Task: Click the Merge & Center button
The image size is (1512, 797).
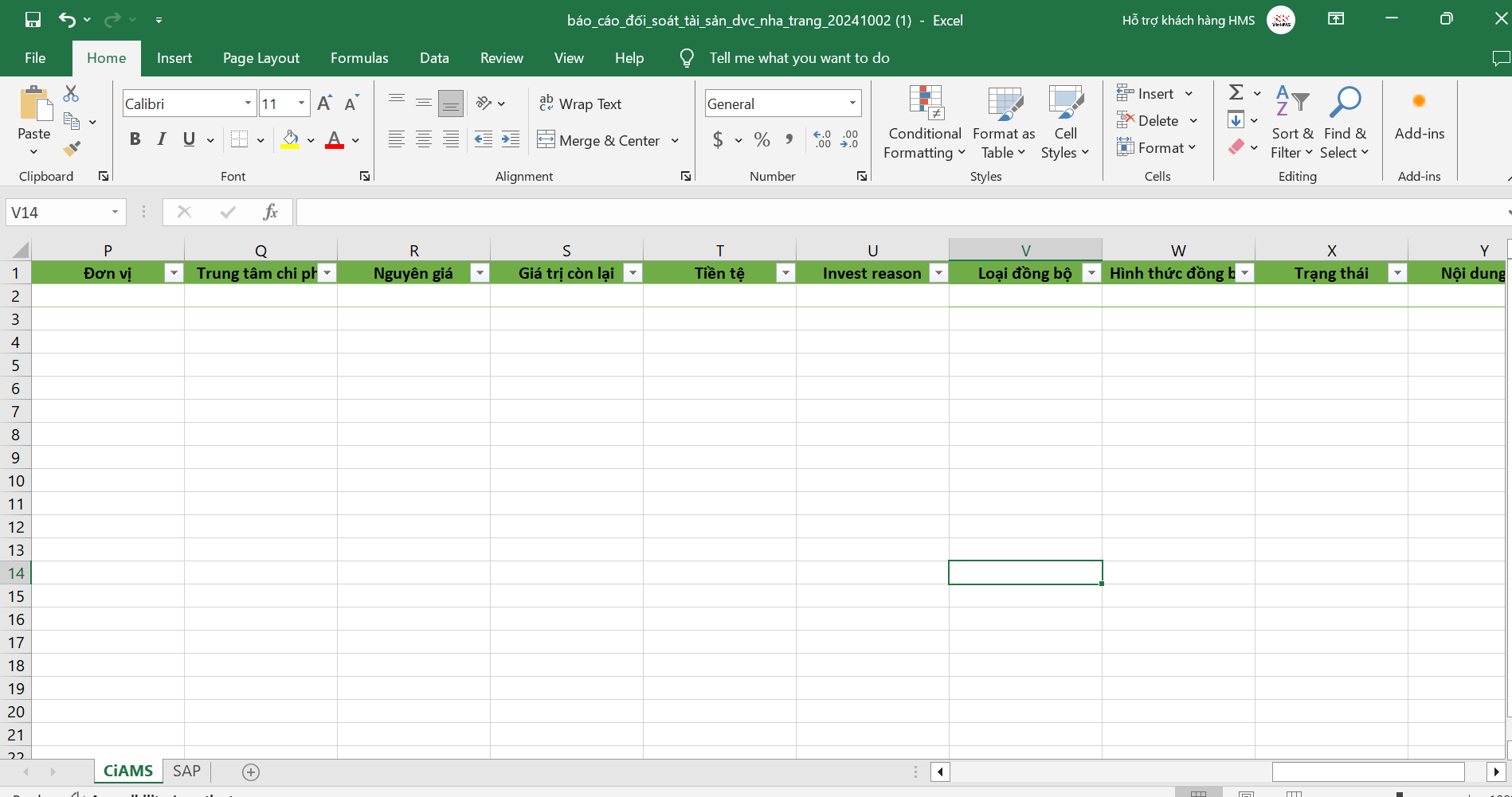Action: coord(601,141)
